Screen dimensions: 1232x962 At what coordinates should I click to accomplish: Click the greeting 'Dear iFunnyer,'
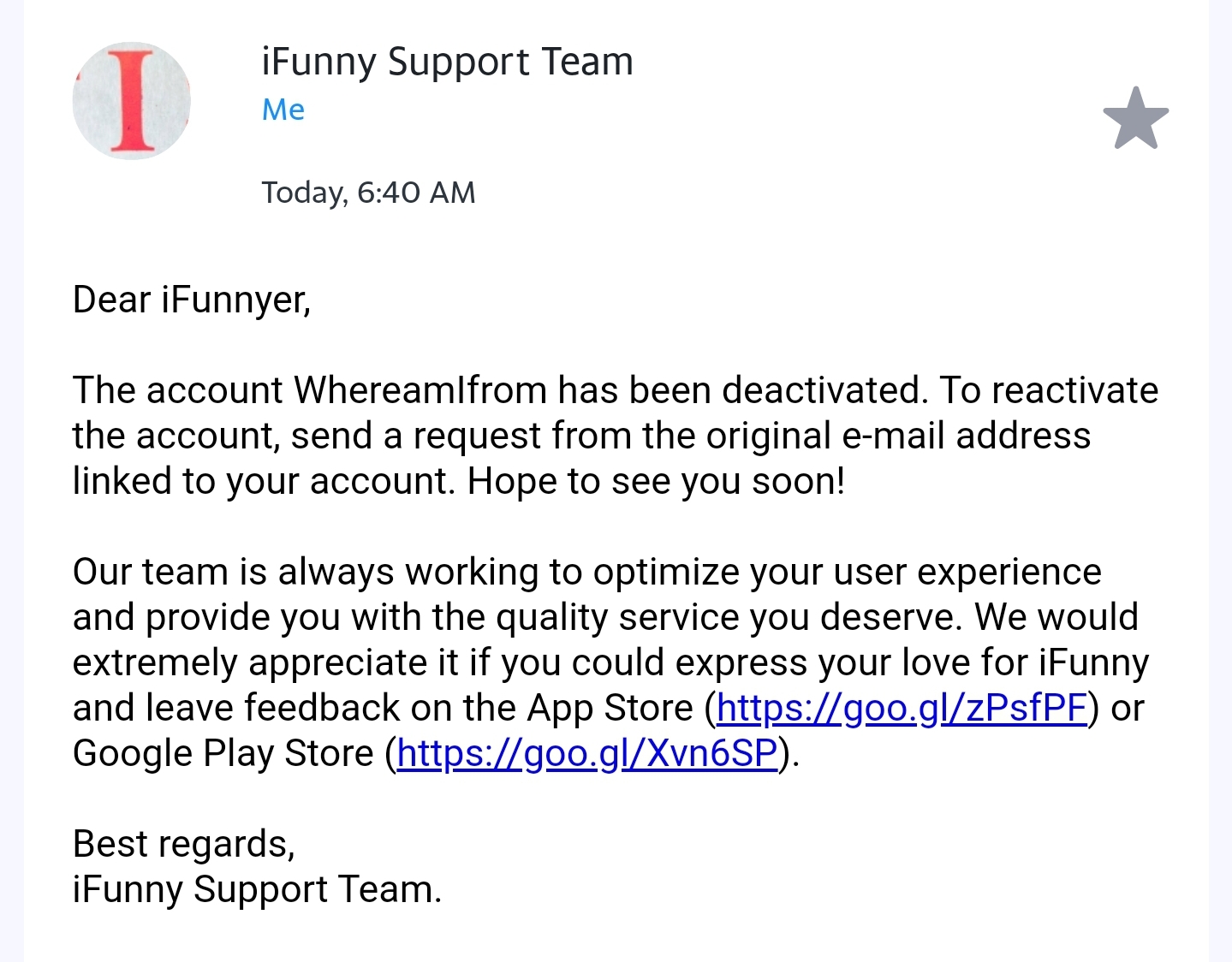coord(192,300)
